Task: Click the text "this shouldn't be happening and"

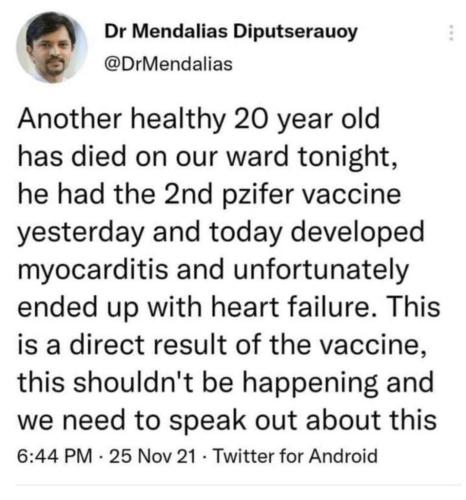Action: (226, 383)
